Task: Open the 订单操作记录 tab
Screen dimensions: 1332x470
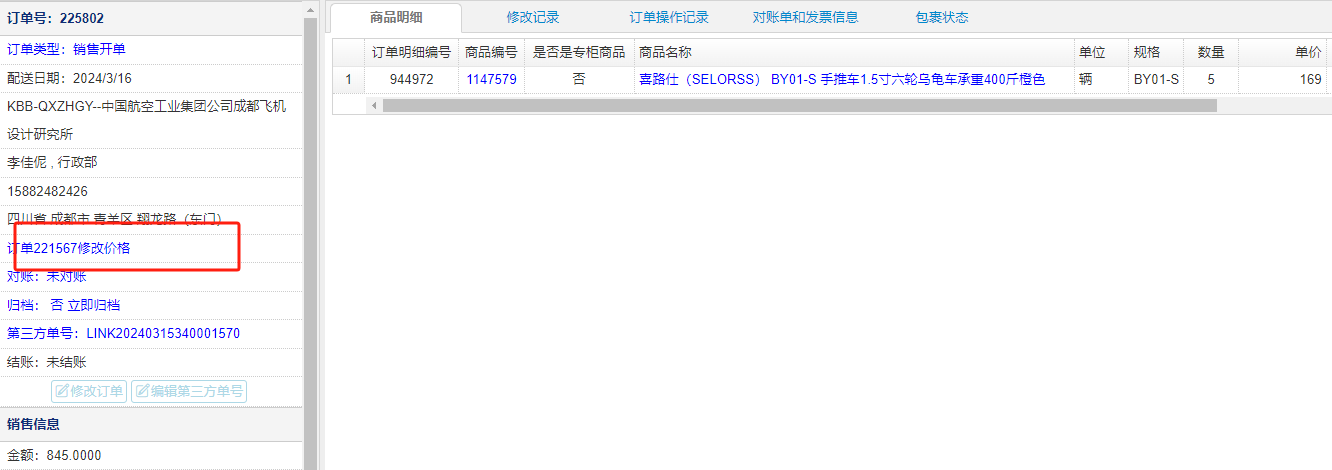Action: [669, 17]
